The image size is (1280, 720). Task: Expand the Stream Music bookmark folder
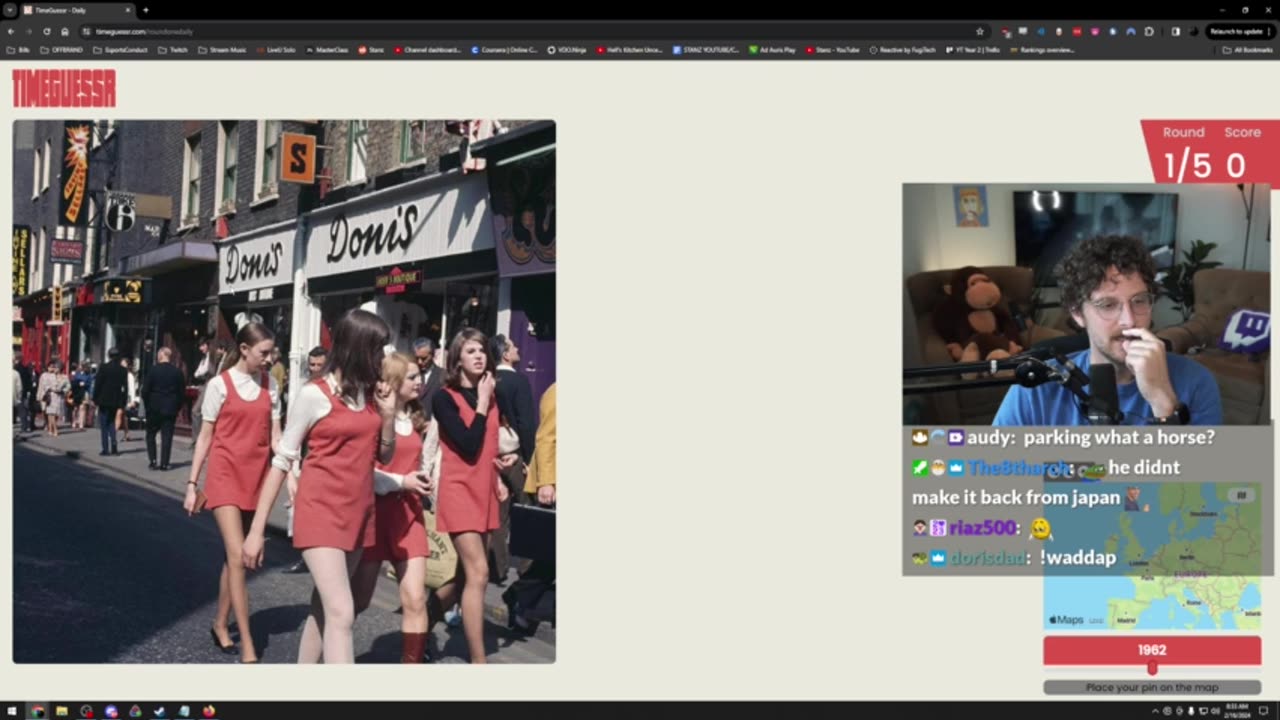222,49
